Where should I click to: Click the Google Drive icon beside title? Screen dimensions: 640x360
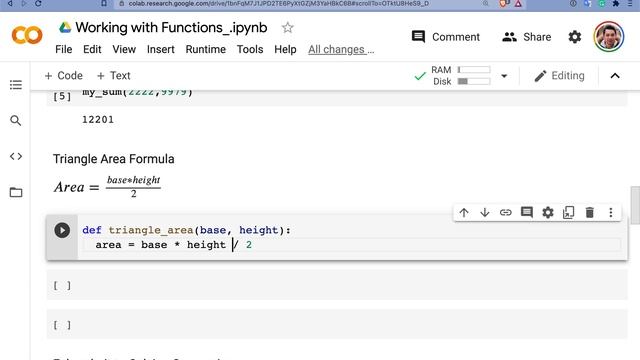click(x=64, y=27)
